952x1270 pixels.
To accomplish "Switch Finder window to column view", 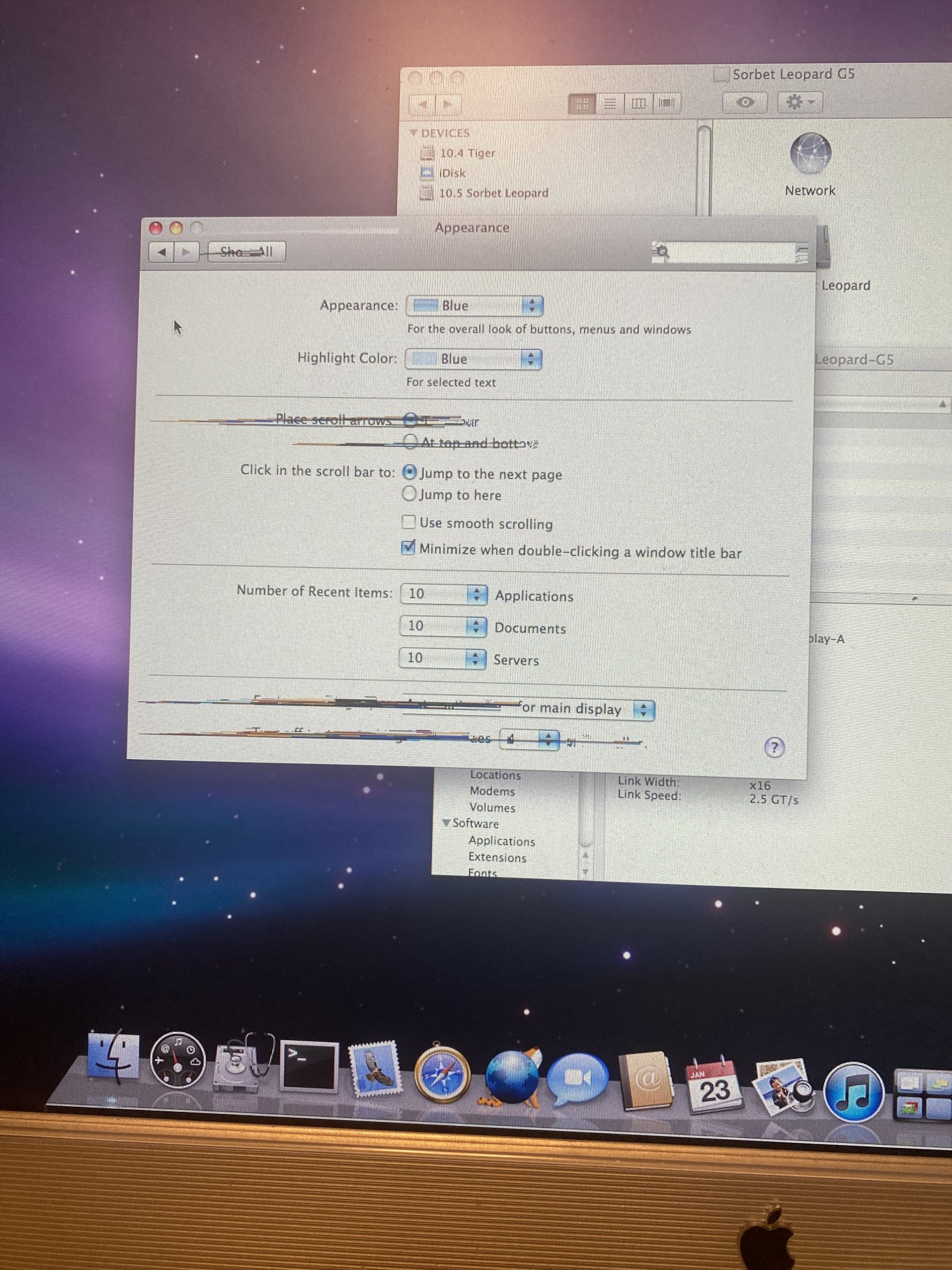I will pos(638,103).
